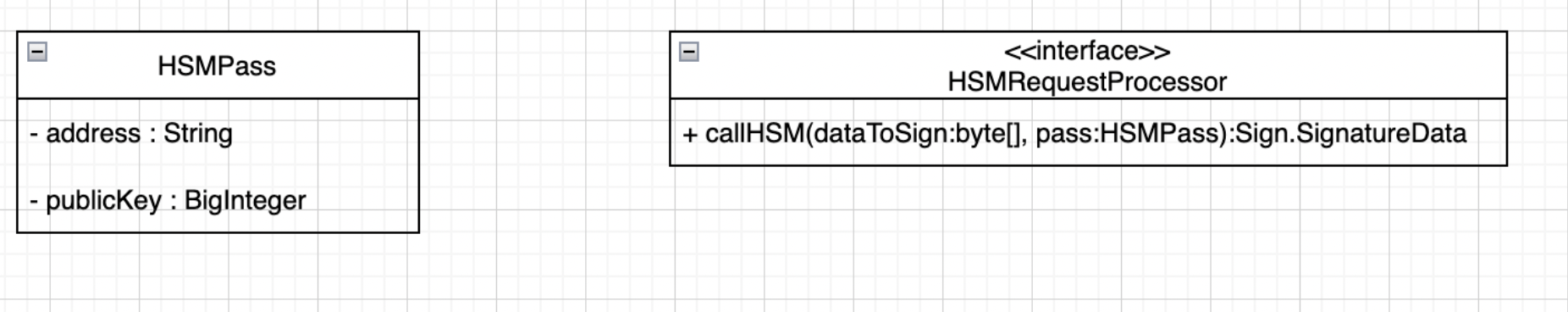
Task: Select the HSMRequestProcessor name text
Action: click(x=1087, y=82)
